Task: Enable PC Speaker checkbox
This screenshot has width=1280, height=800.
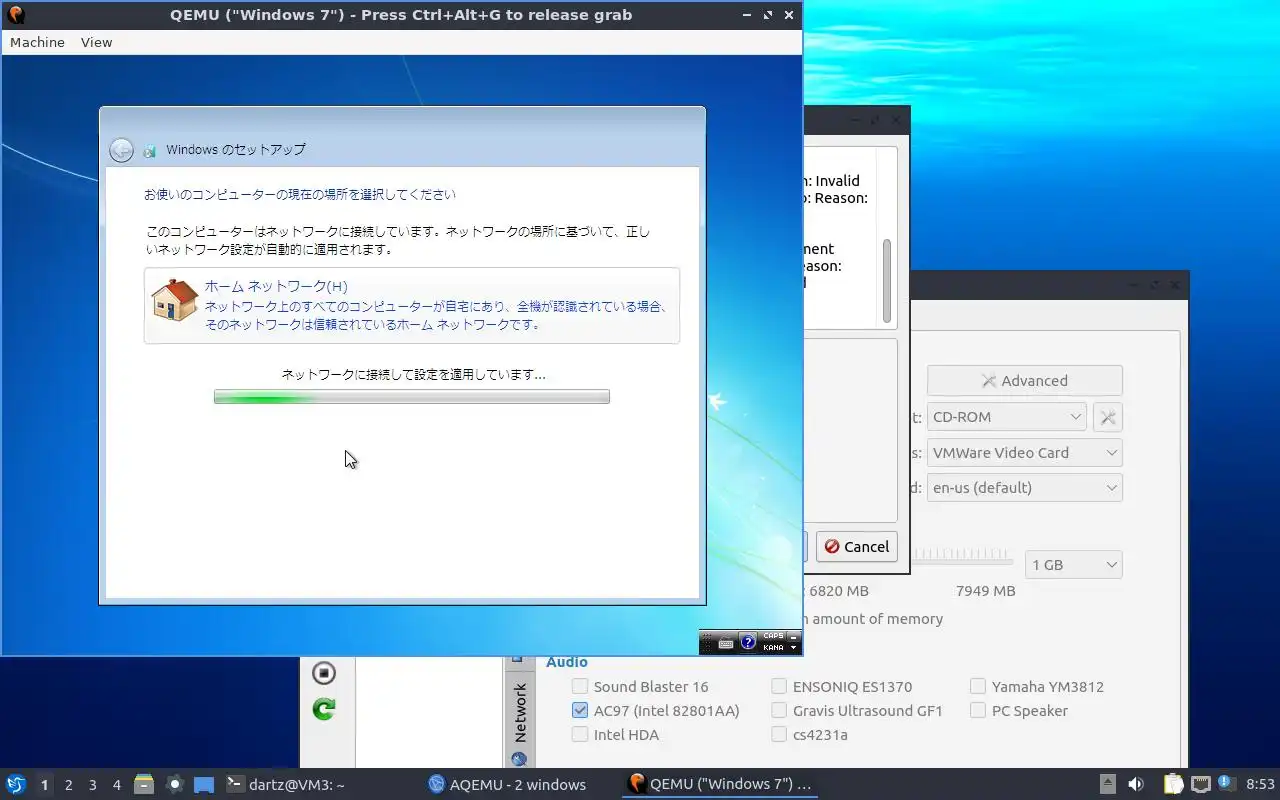Action: click(x=978, y=710)
